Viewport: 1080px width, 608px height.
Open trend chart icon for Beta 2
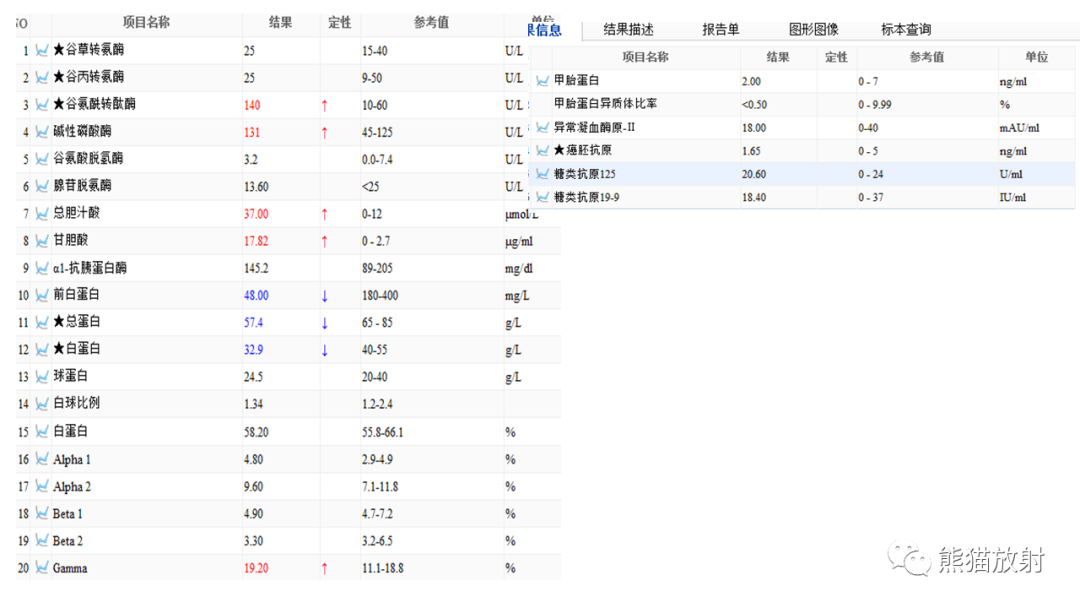42,541
